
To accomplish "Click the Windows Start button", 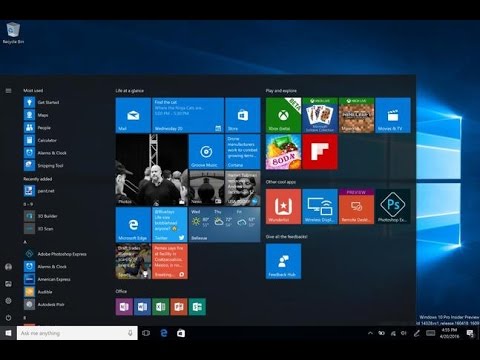I will point(8,333).
